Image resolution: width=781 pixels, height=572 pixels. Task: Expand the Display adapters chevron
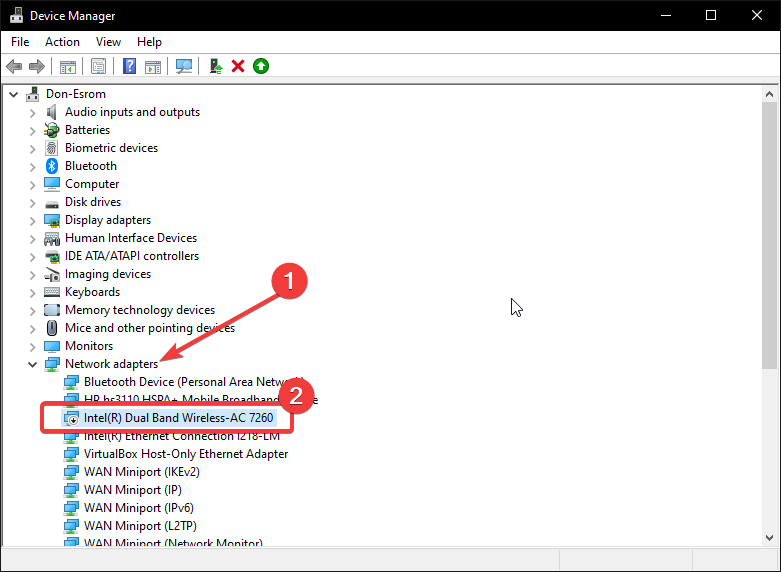[33, 220]
